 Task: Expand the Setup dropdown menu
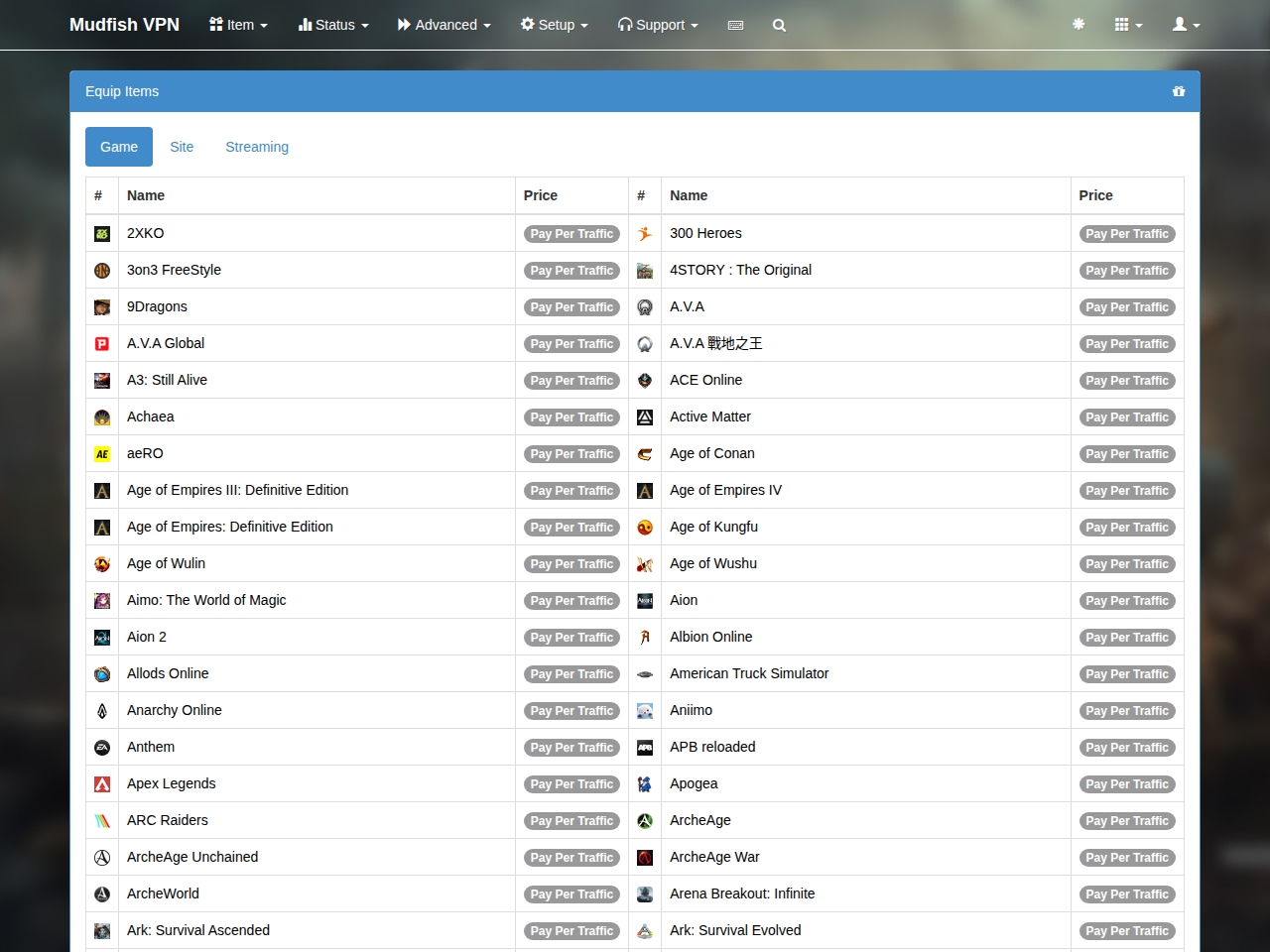click(x=555, y=25)
